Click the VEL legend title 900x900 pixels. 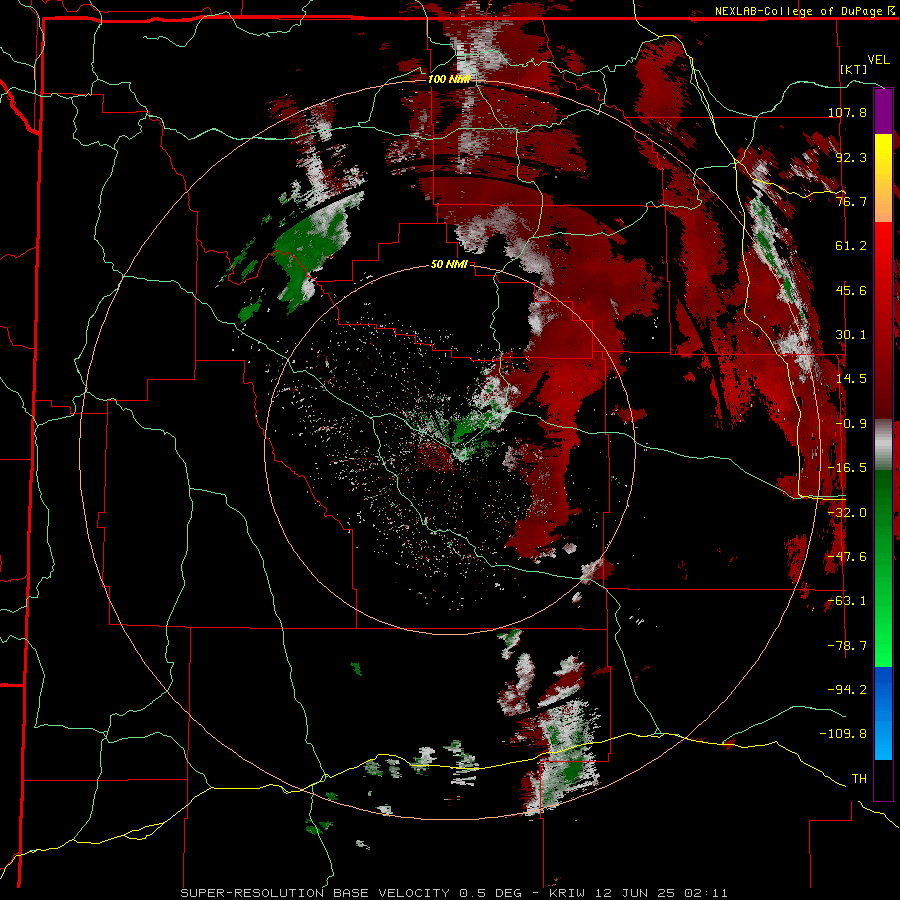(878, 60)
